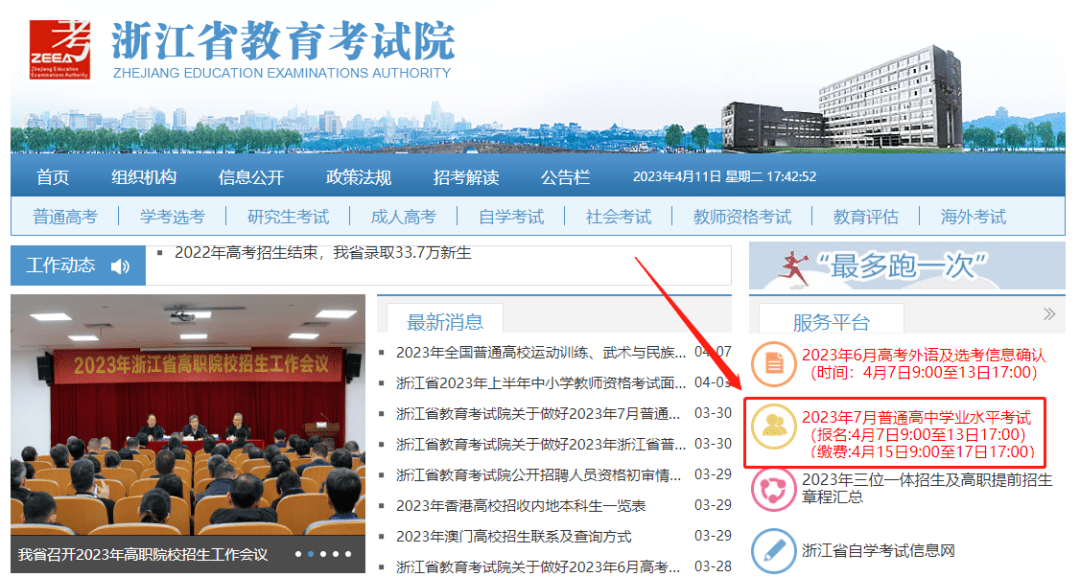Select the 学考选考 category

tap(172, 217)
